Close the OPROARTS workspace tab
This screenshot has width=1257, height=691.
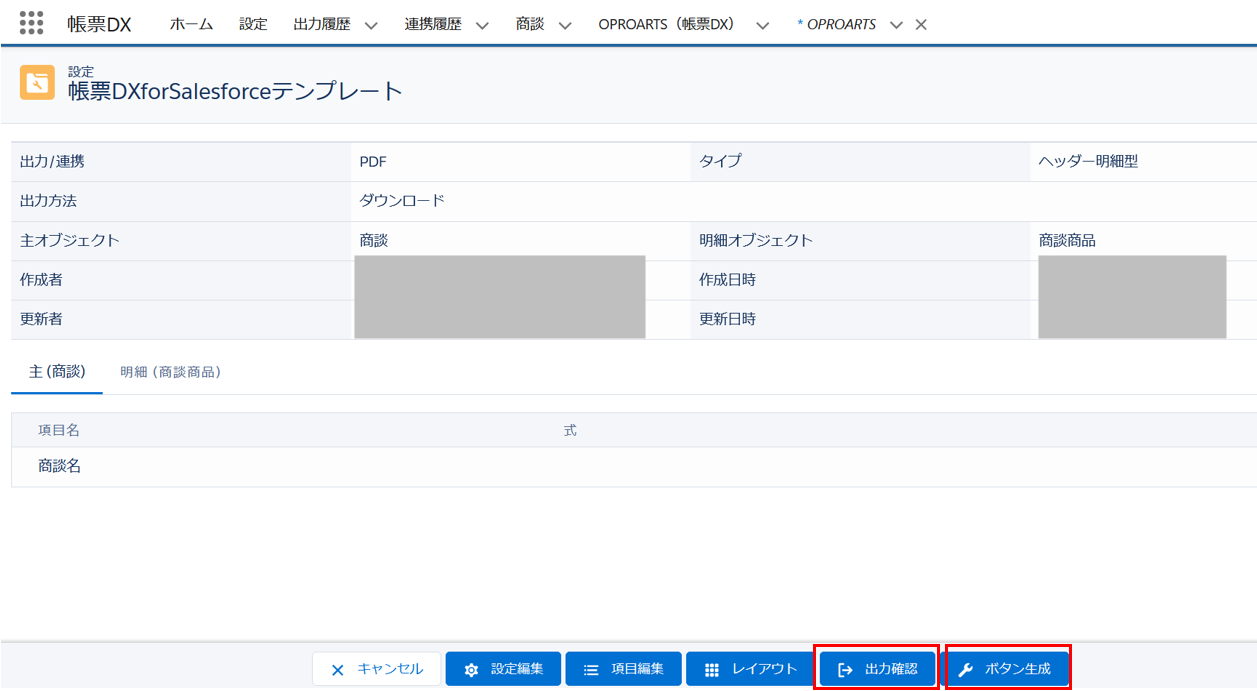(x=921, y=25)
